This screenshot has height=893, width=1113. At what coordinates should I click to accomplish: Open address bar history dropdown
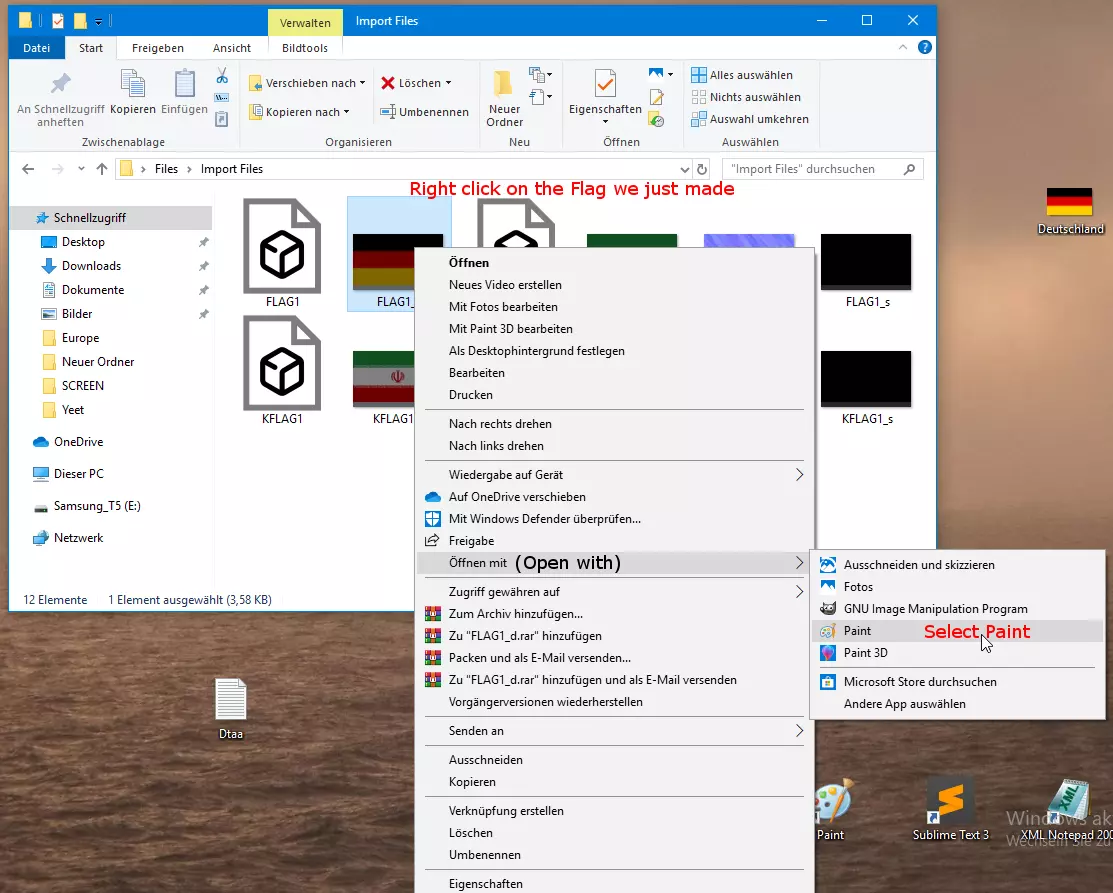(684, 169)
